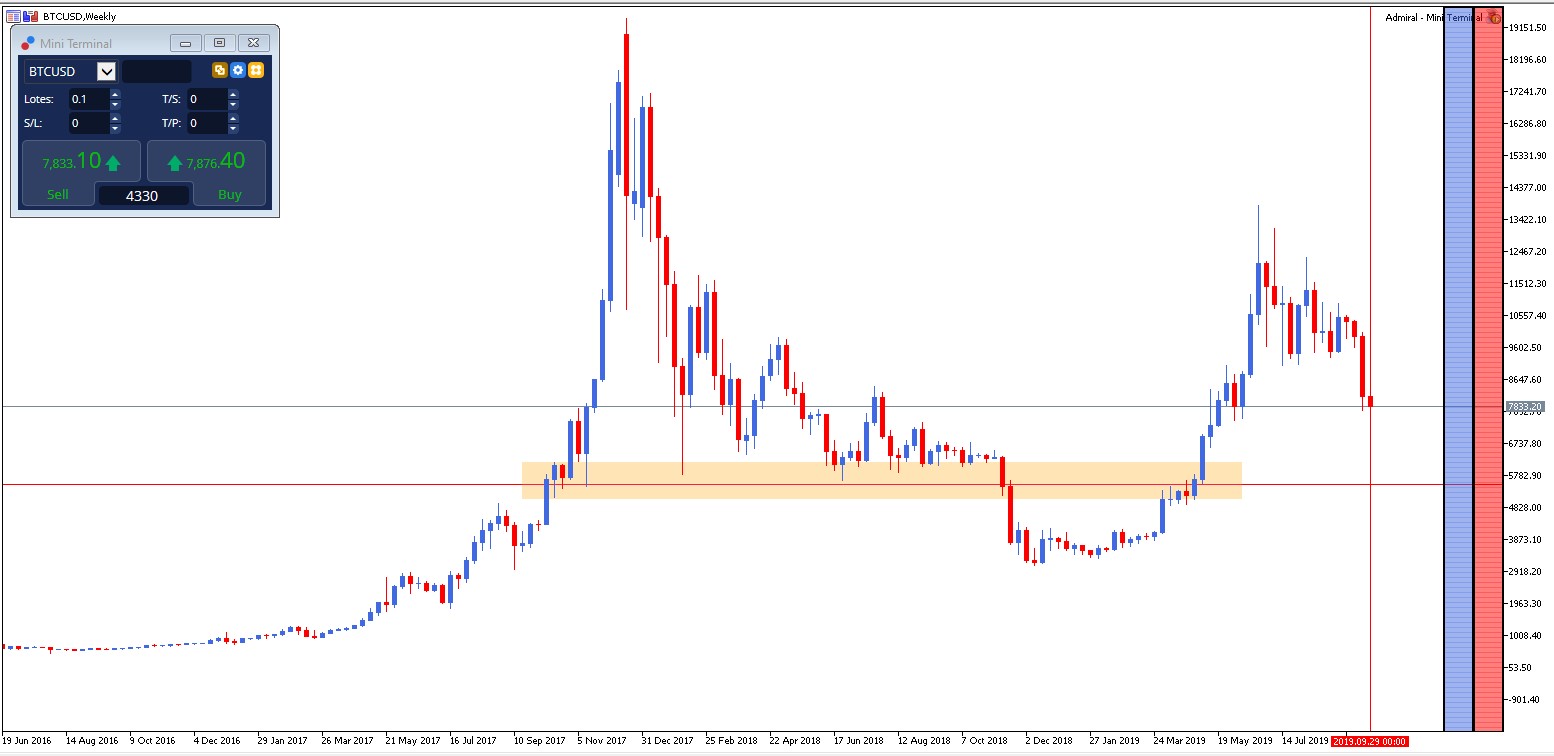Open the BTCUSD symbol dropdown
Image resolution: width=1554 pixels, height=756 pixels.
[106, 72]
